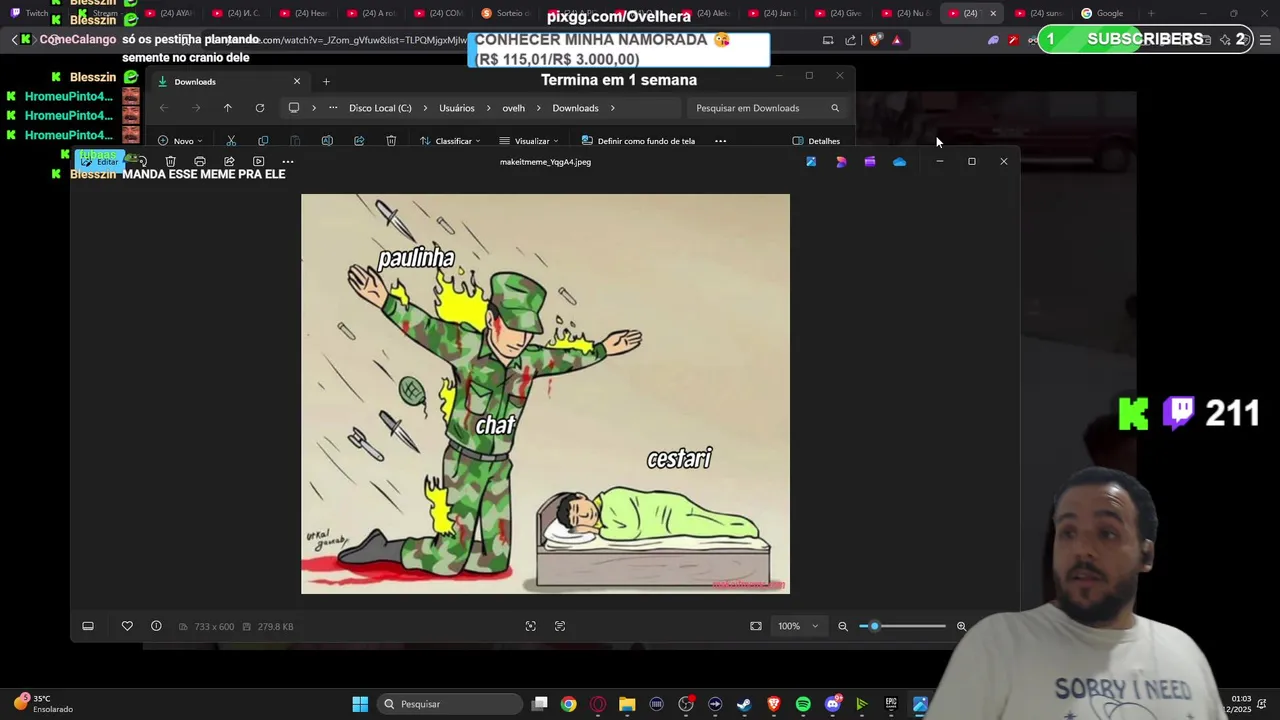Click the makeitmeme_YqgA4.jpeg file name title
Screen dimensions: 1280x720
[545, 162]
